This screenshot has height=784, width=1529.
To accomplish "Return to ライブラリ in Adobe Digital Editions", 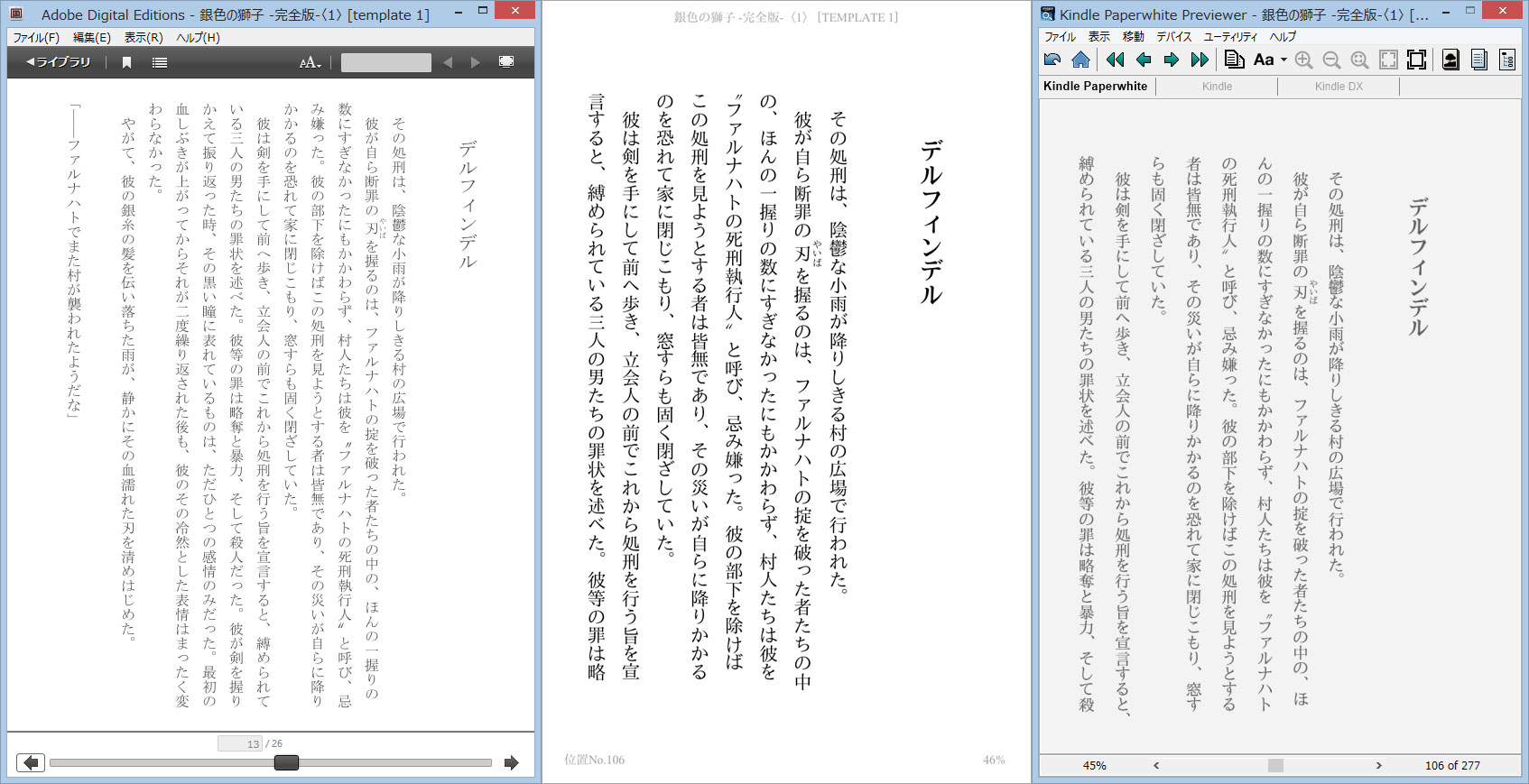I will click(59, 62).
